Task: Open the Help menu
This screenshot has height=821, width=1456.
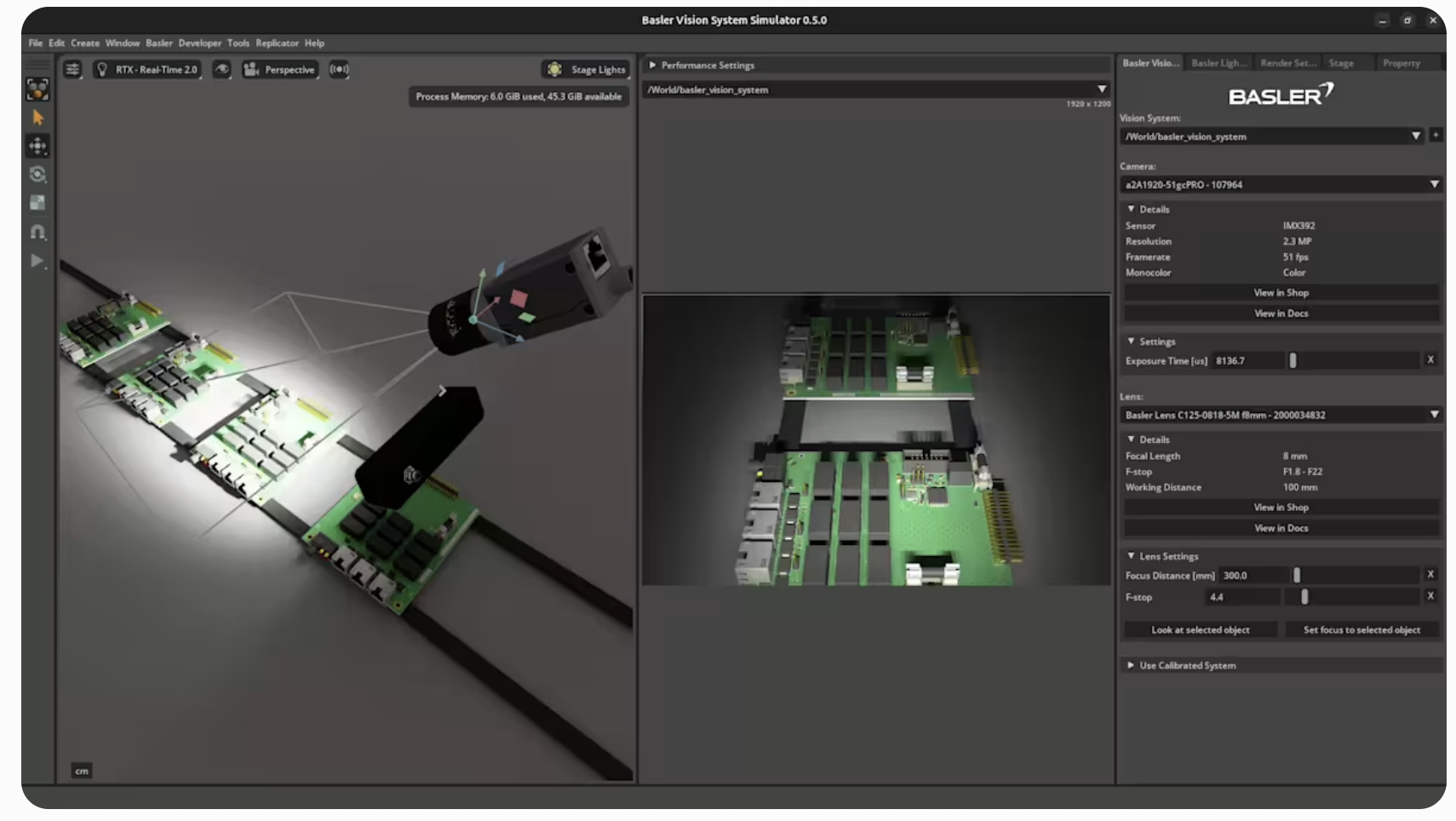Action: coord(315,43)
